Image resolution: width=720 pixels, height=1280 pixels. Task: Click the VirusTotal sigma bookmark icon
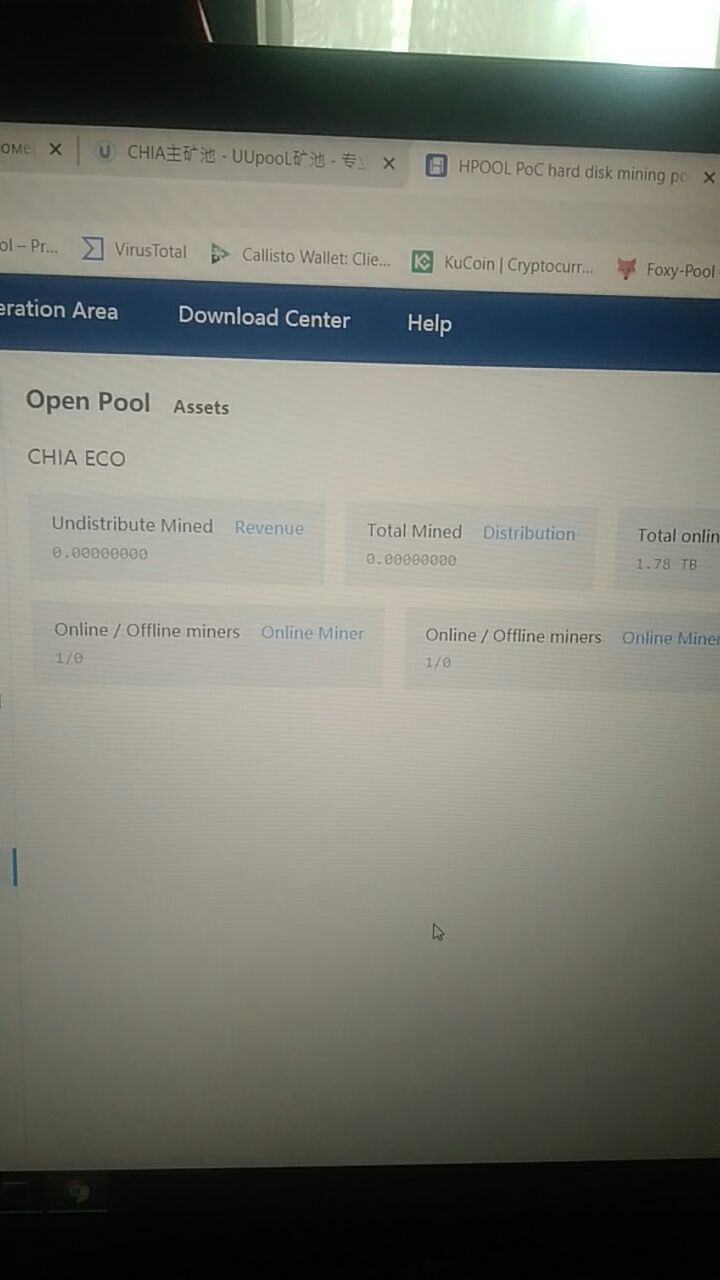(x=92, y=248)
